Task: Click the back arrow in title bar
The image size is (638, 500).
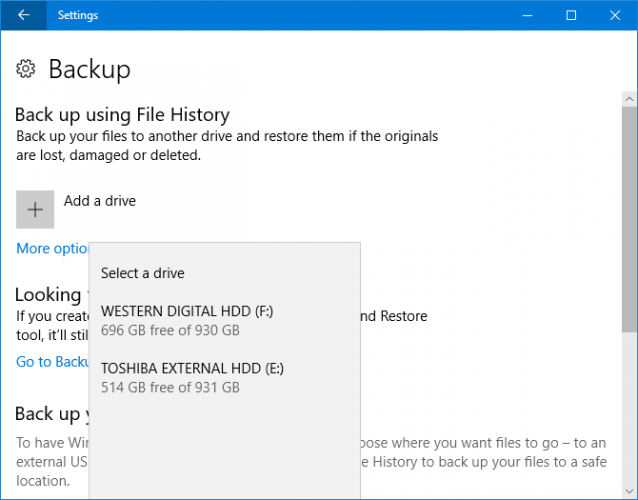Action: (x=23, y=15)
